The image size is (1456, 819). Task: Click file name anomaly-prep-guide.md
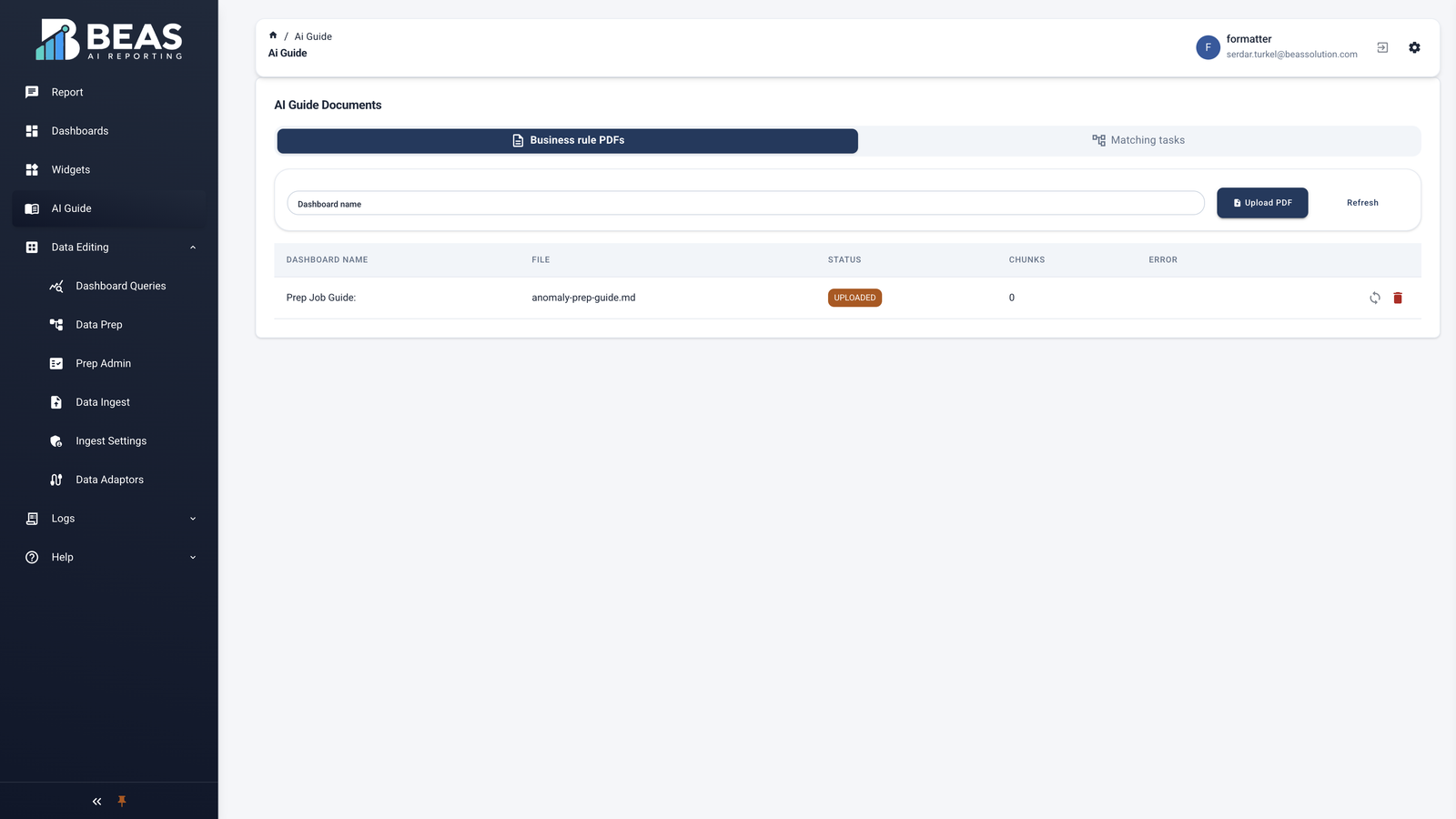(x=583, y=298)
